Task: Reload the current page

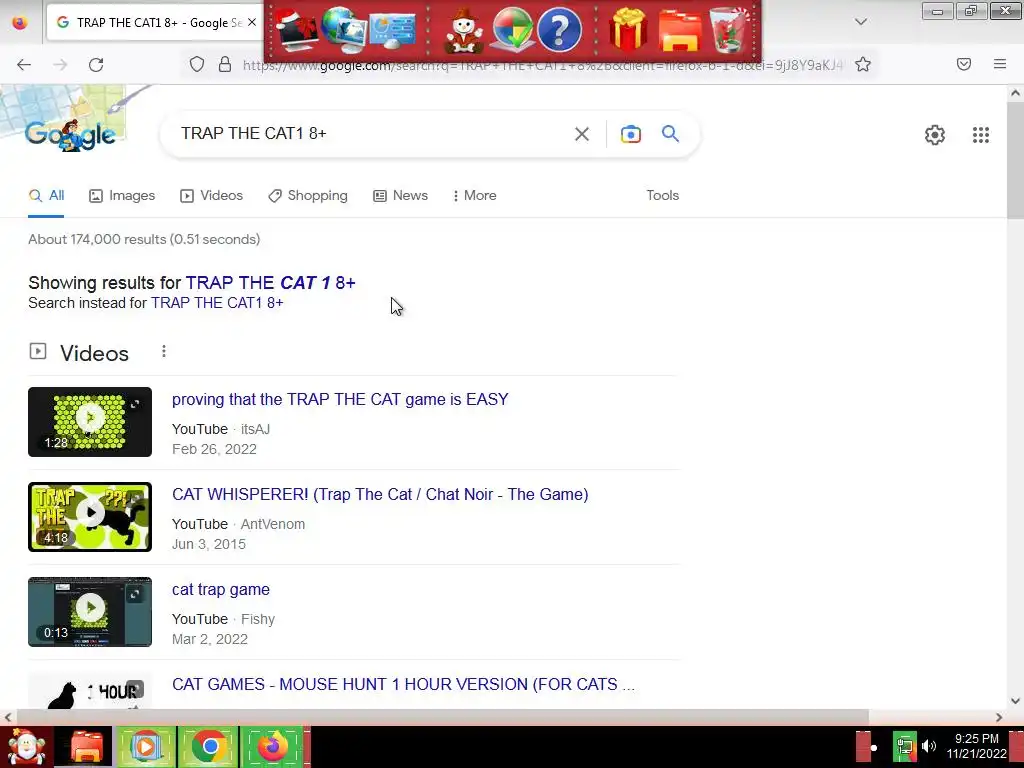Action: click(96, 64)
